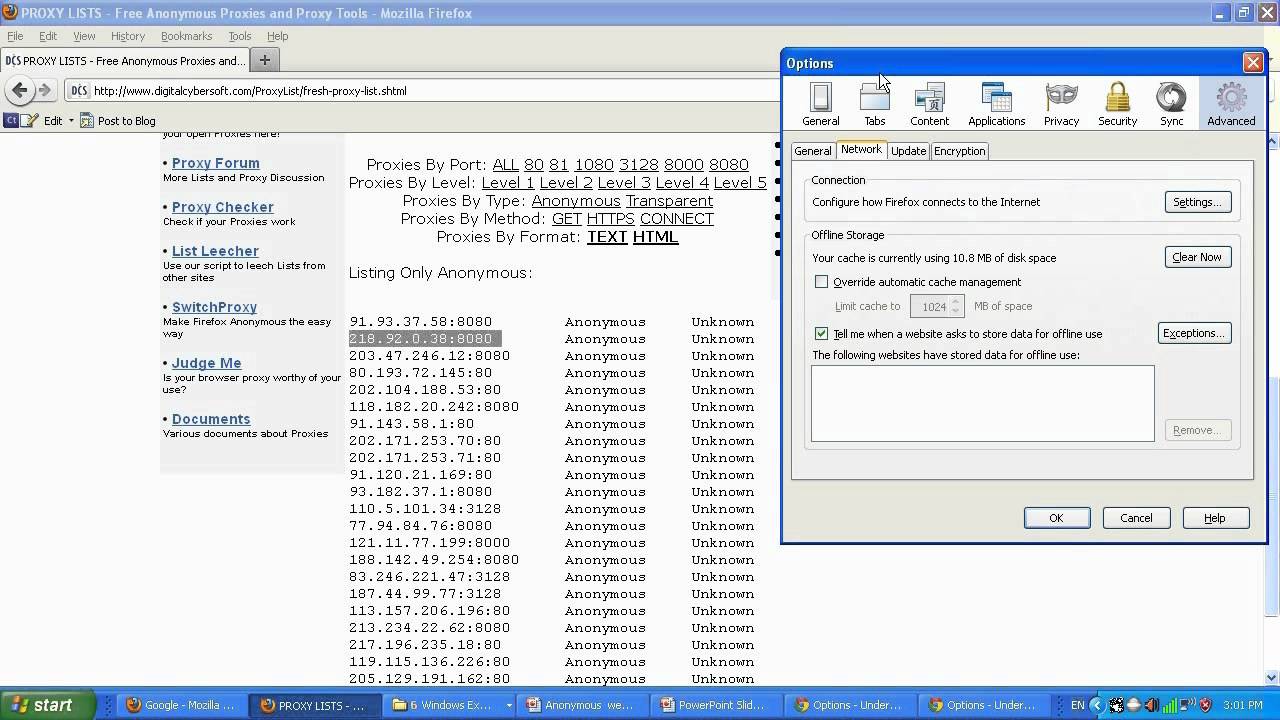The height and width of the screenshot is (720, 1280).
Task: Click the Cancel button
Action: (1136, 518)
